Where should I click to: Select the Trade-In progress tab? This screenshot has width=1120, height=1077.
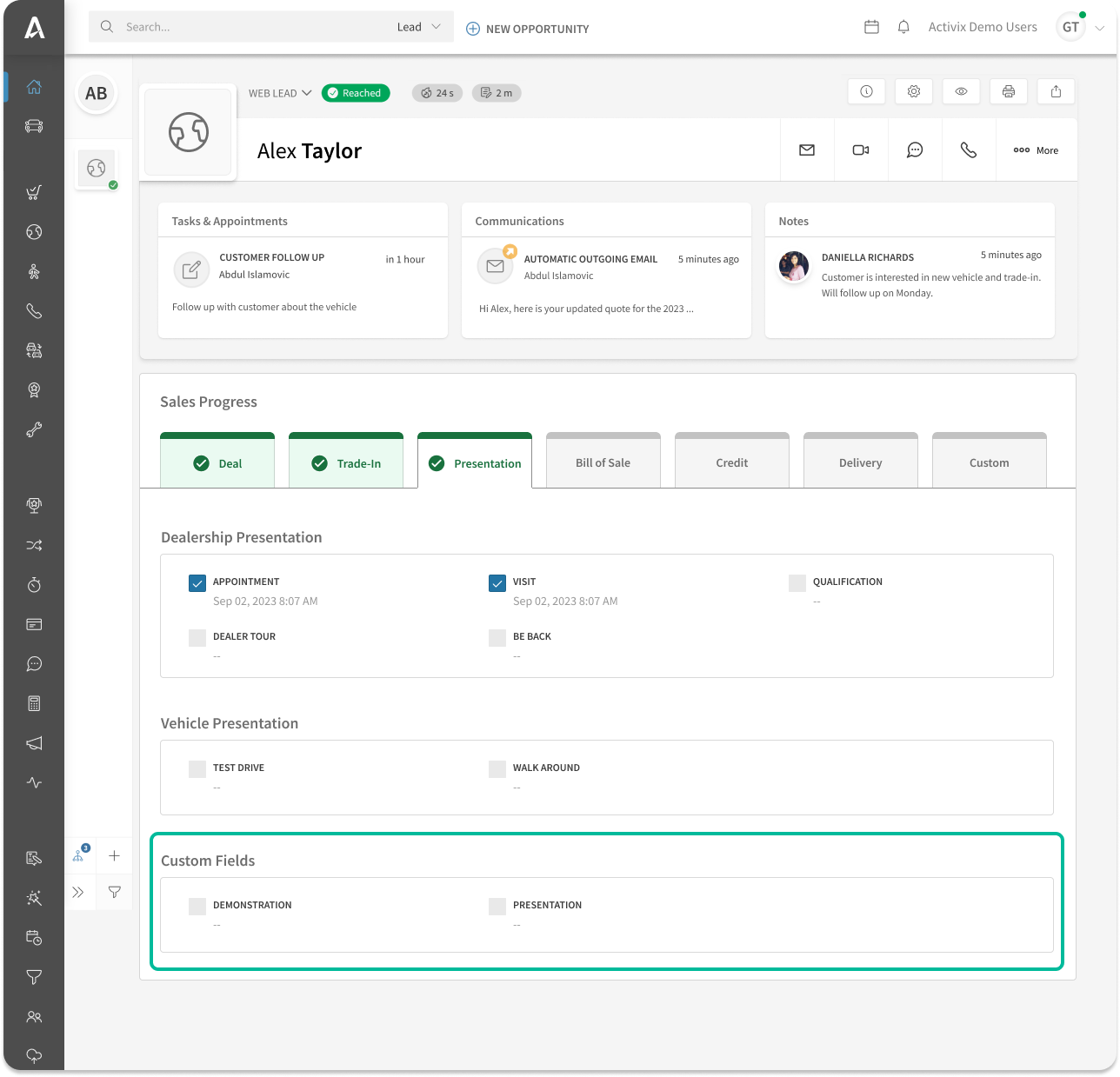click(346, 463)
